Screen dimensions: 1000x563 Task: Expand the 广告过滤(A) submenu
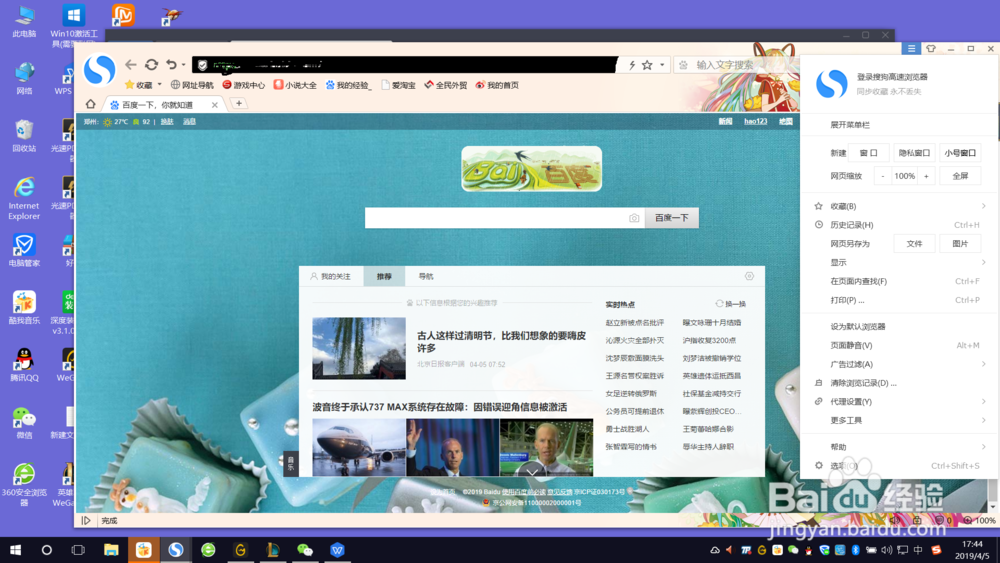899,364
